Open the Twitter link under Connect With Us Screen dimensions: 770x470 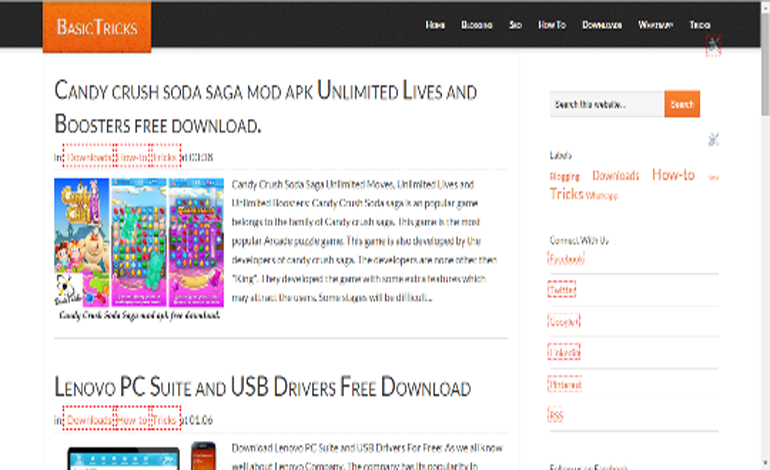(x=562, y=290)
